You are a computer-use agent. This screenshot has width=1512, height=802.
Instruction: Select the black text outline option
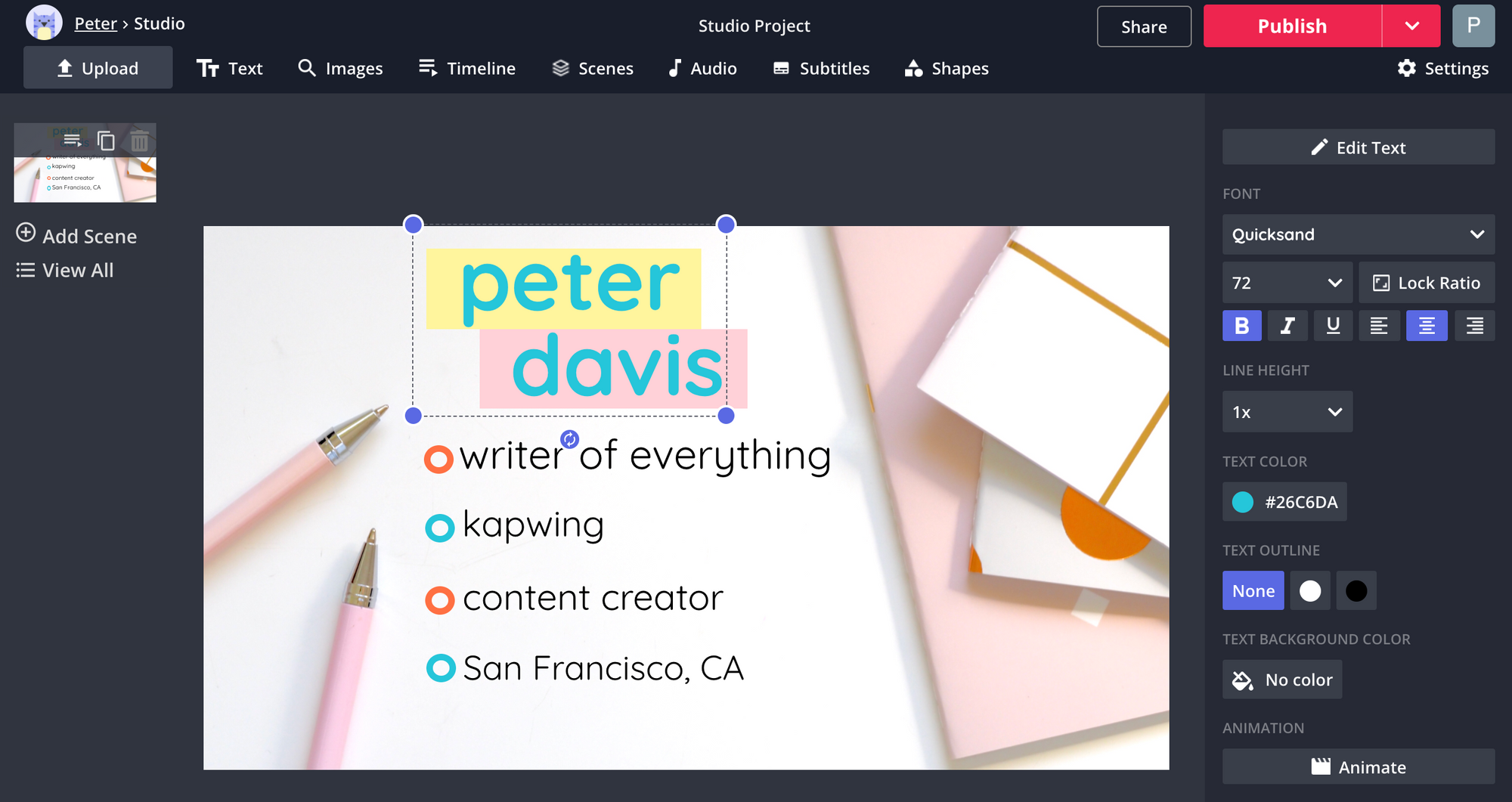pos(1356,590)
